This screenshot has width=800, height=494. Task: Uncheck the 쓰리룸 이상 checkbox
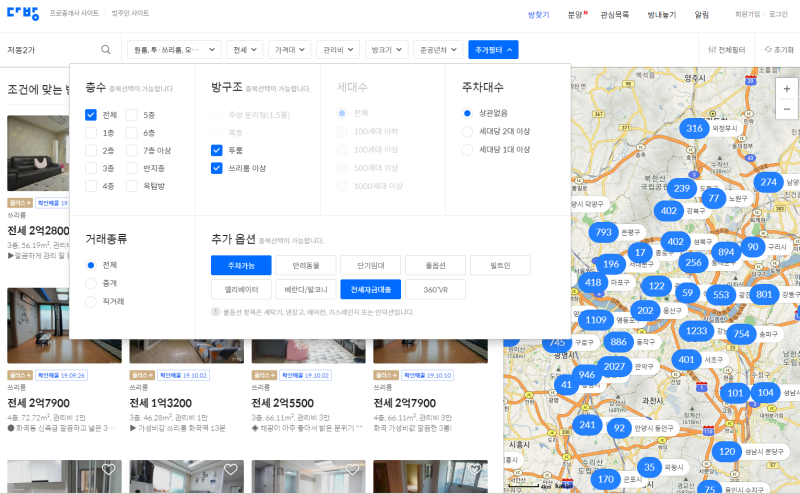(216, 168)
